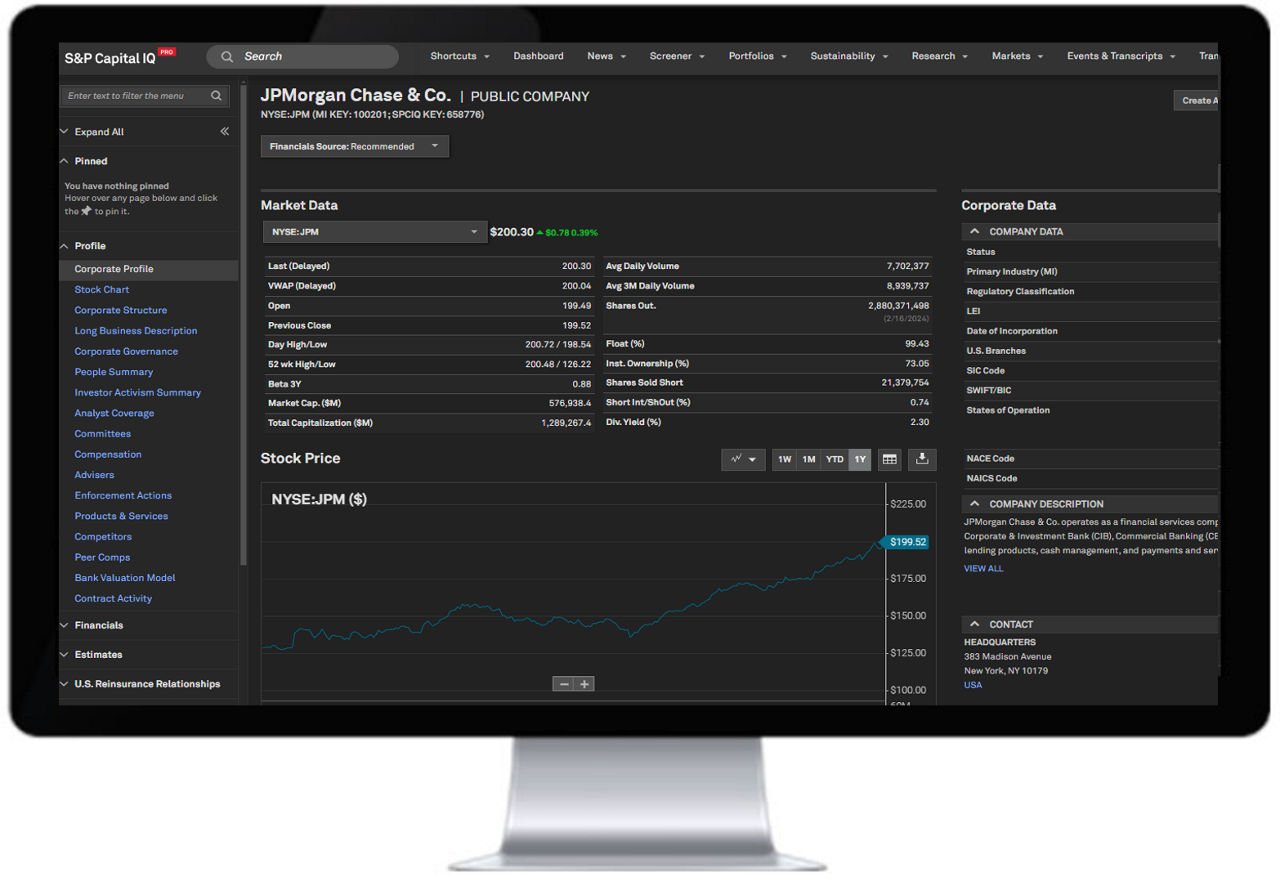Open the chart type icon dropdown

743,459
